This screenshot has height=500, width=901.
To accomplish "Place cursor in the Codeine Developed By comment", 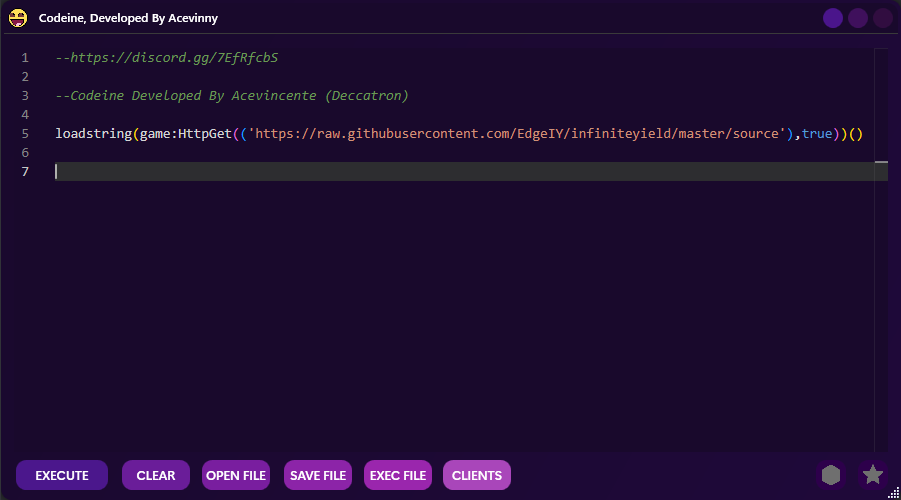I will click(232, 96).
